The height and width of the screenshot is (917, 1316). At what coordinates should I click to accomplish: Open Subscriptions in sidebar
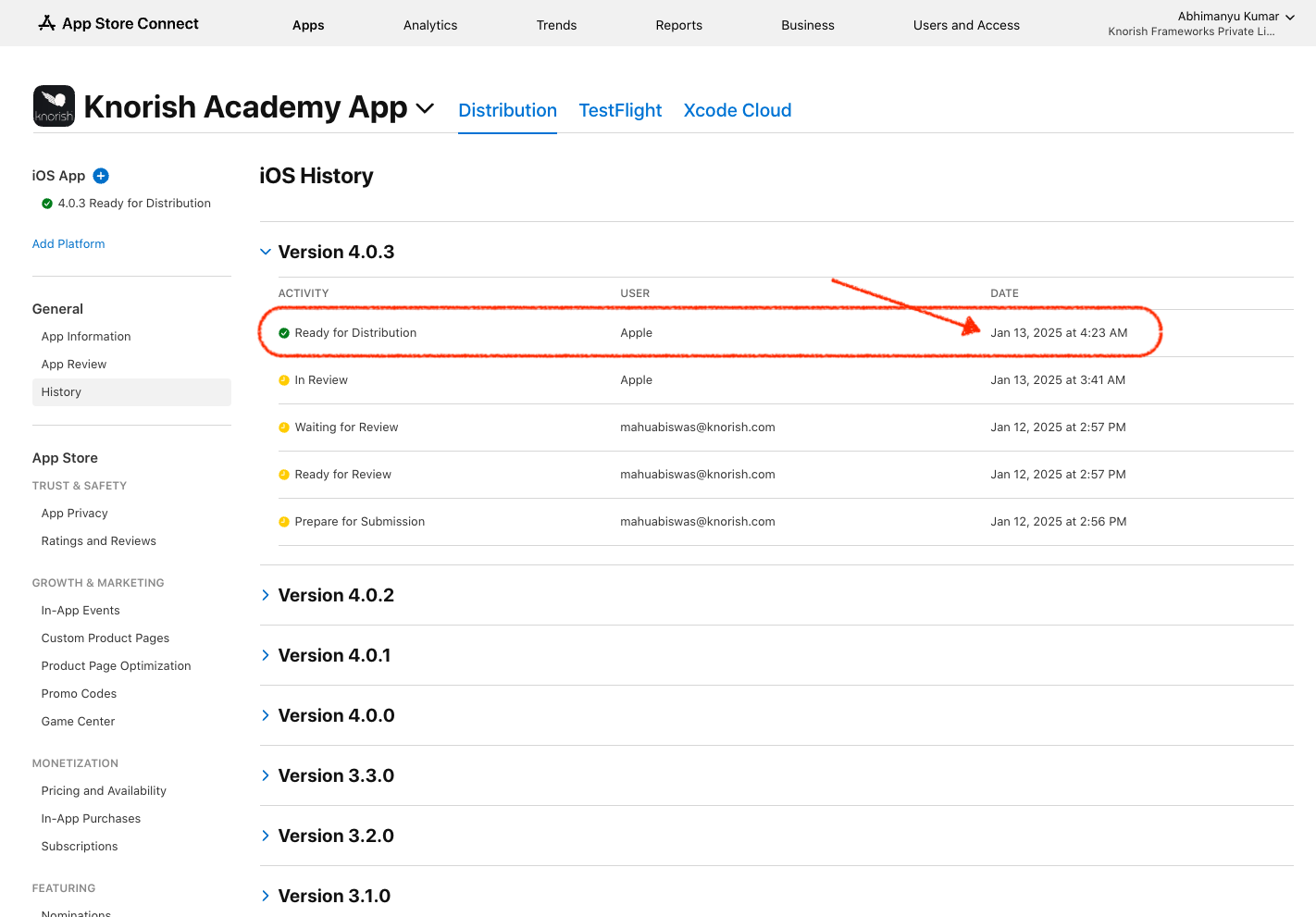point(80,847)
